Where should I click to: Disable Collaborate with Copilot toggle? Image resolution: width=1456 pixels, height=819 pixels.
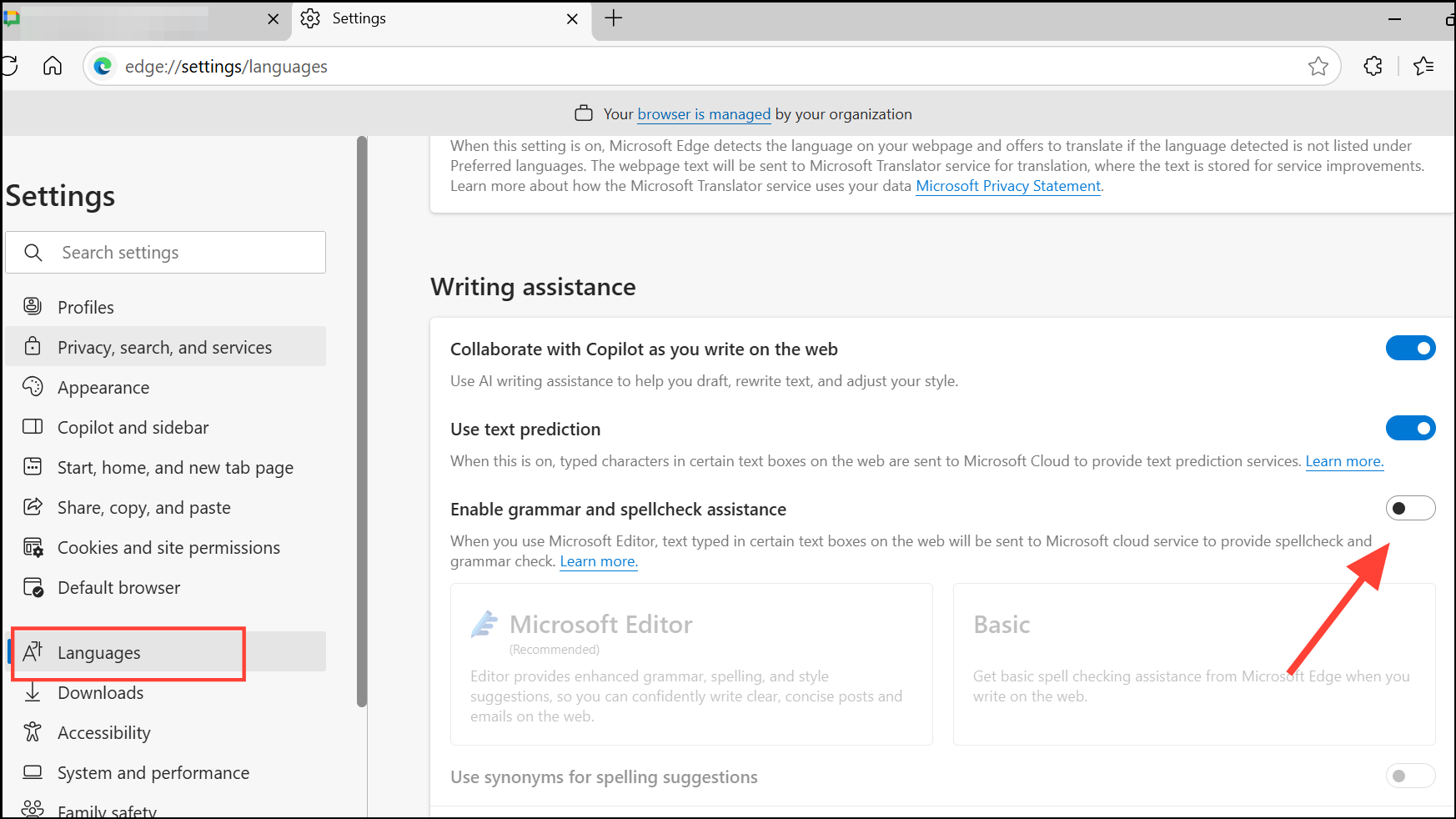point(1411,348)
